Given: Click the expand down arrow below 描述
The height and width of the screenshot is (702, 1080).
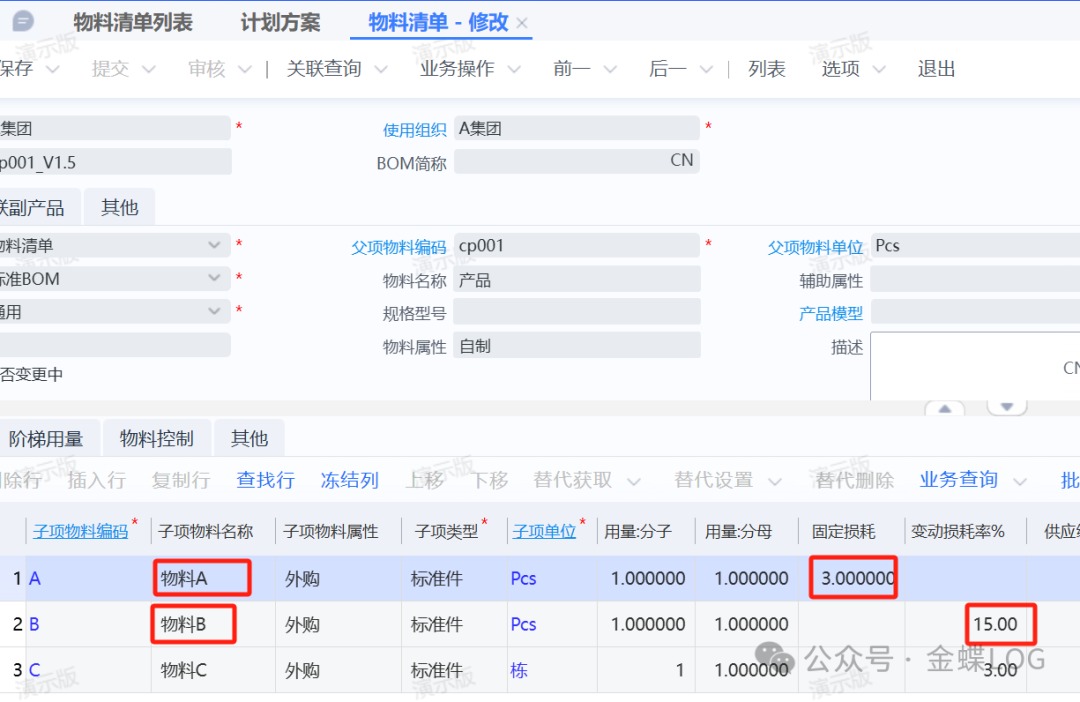Looking at the screenshot, I should pos(1007,406).
